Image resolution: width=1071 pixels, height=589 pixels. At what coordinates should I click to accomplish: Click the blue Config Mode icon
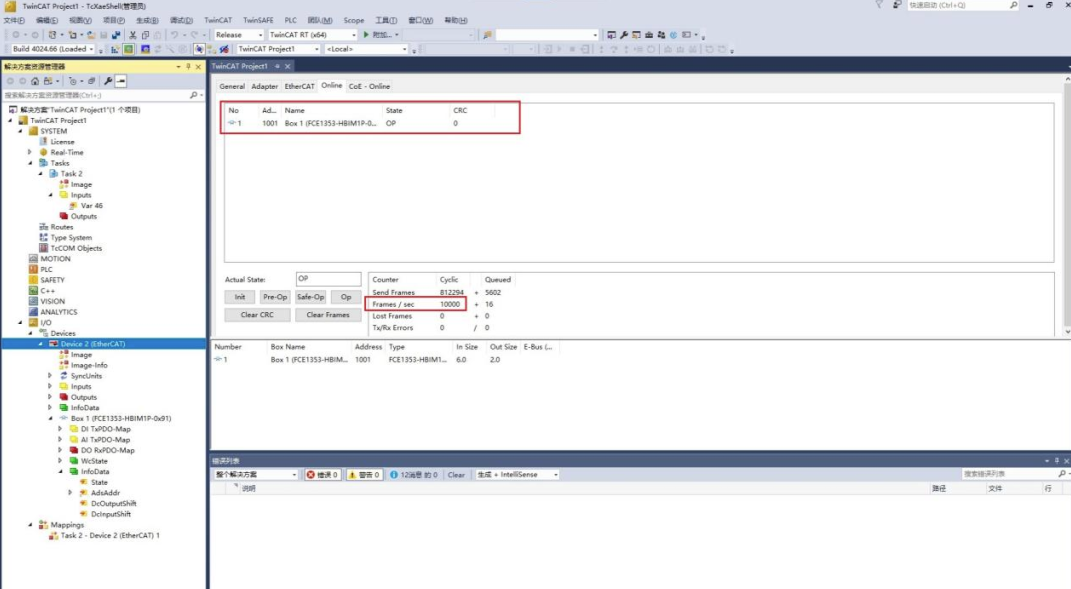click(145, 49)
